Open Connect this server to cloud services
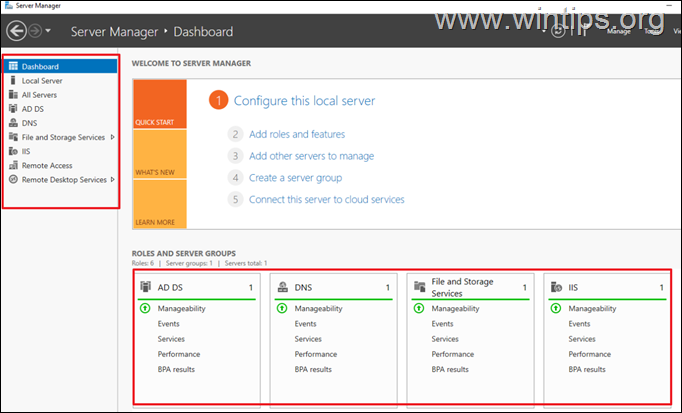 tap(326, 200)
